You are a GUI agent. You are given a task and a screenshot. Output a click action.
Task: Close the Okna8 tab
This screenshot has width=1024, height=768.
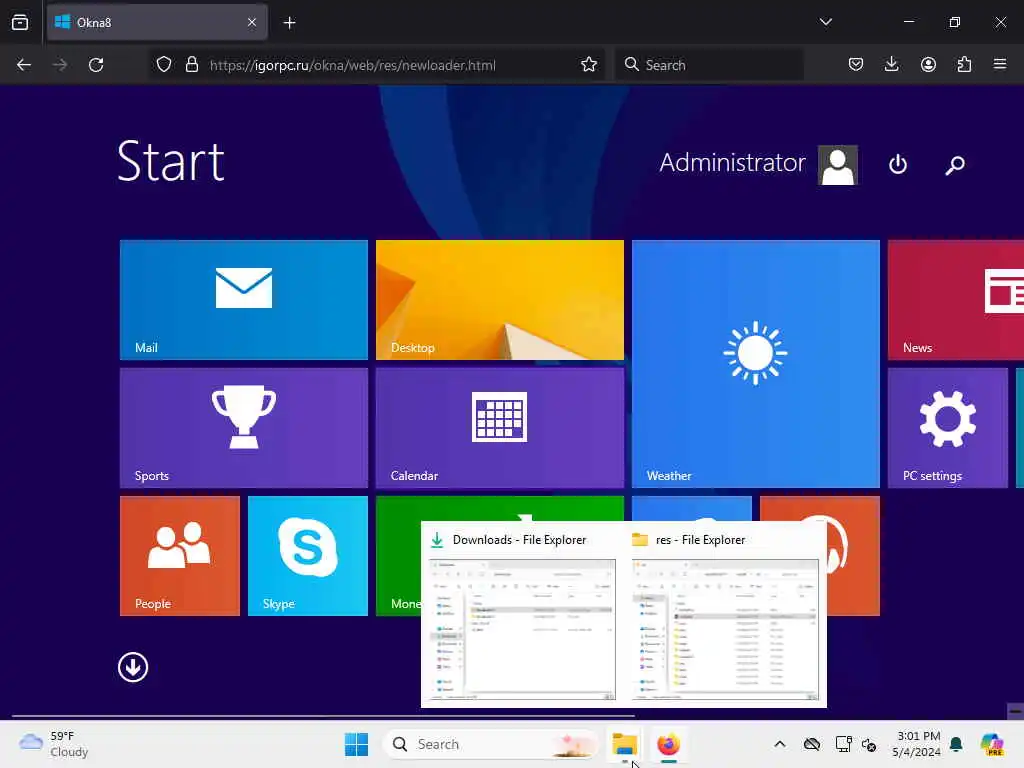click(x=252, y=22)
